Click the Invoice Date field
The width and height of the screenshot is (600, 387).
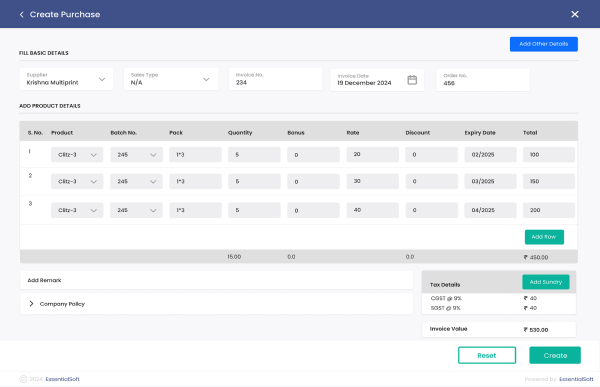[377, 80]
